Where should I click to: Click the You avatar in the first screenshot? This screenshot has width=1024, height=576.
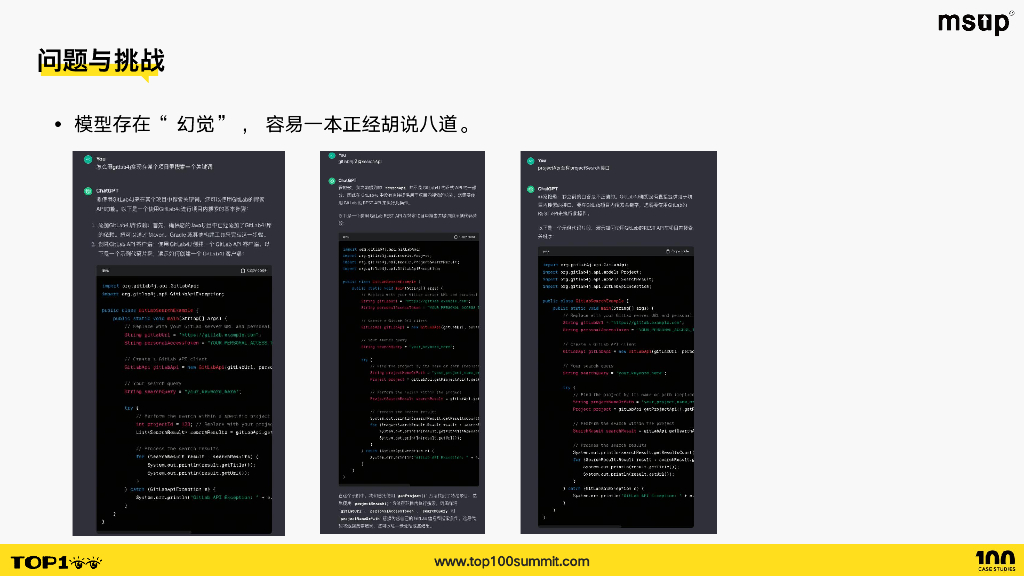point(88,159)
